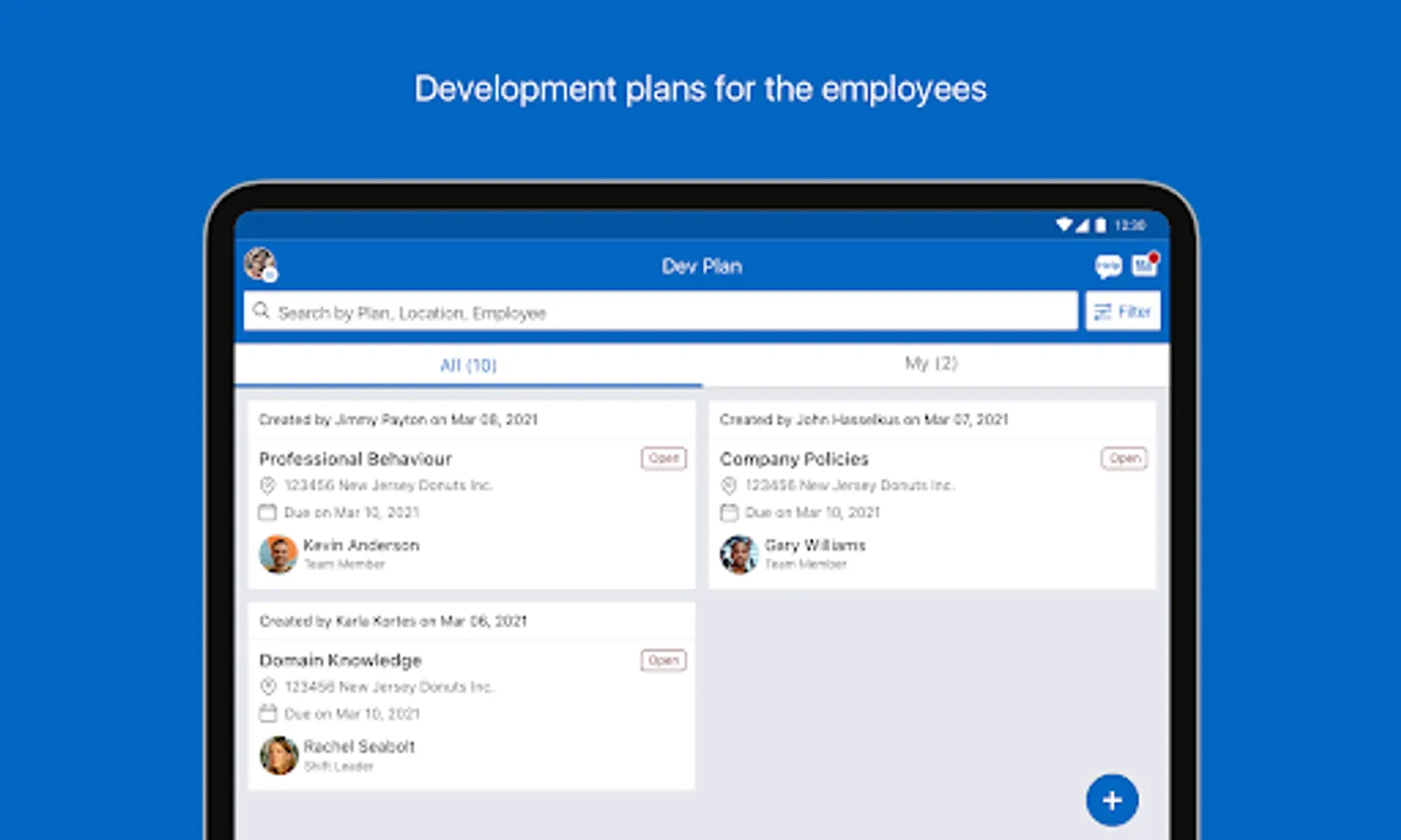Open the Professional Behaviour plan title
The height and width of the screenshot is (840, 1401).
tap(356, 458)
